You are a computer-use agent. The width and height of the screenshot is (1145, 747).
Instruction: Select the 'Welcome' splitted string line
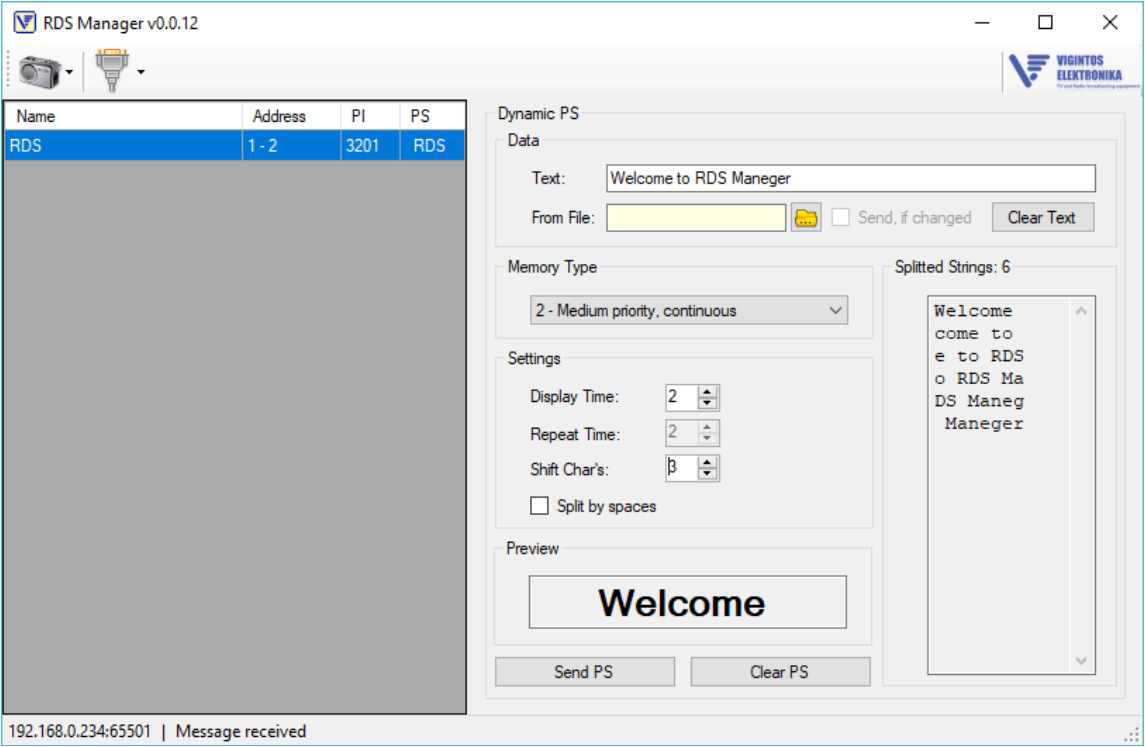click(973, 311)
